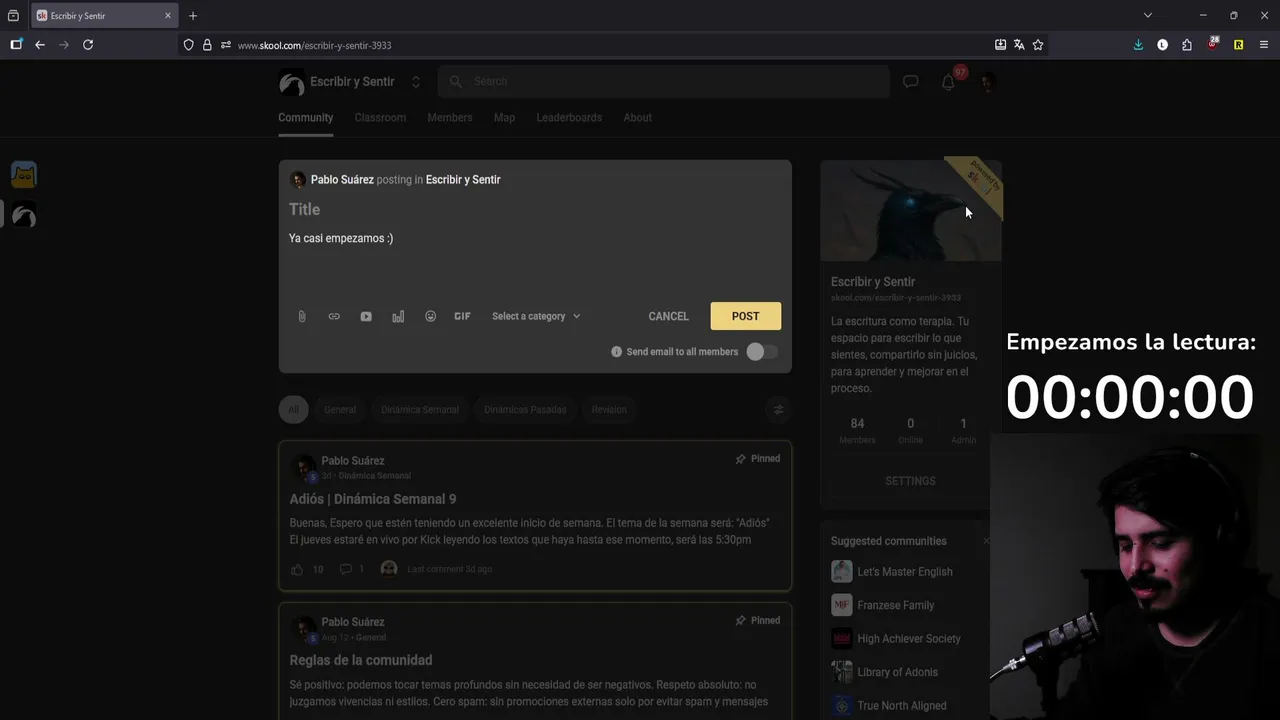
Task: Open browser translate page icon
Action: click(1019, 45)
